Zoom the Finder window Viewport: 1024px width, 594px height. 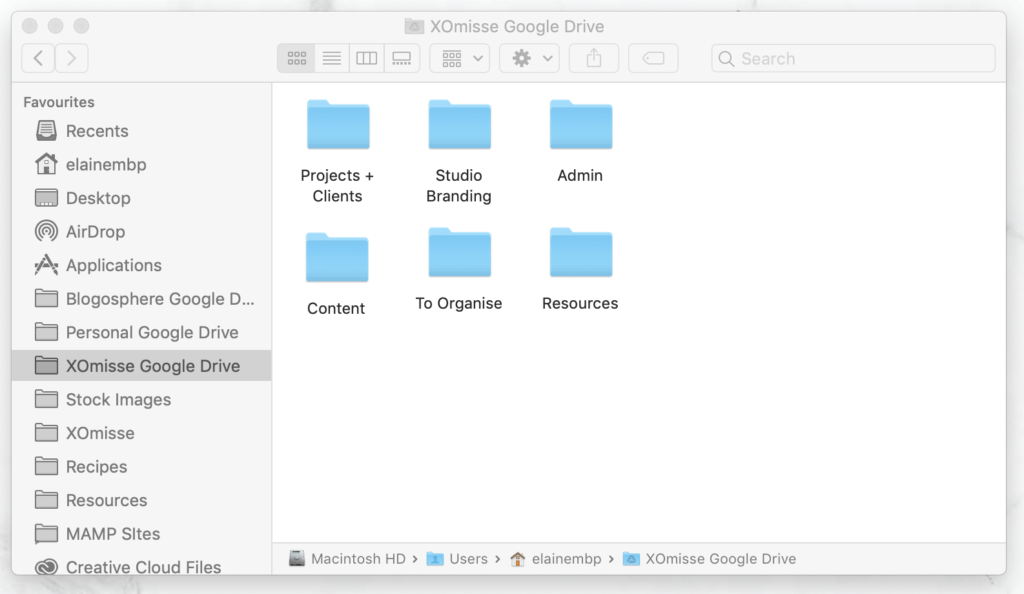click(x=81, y=26)
